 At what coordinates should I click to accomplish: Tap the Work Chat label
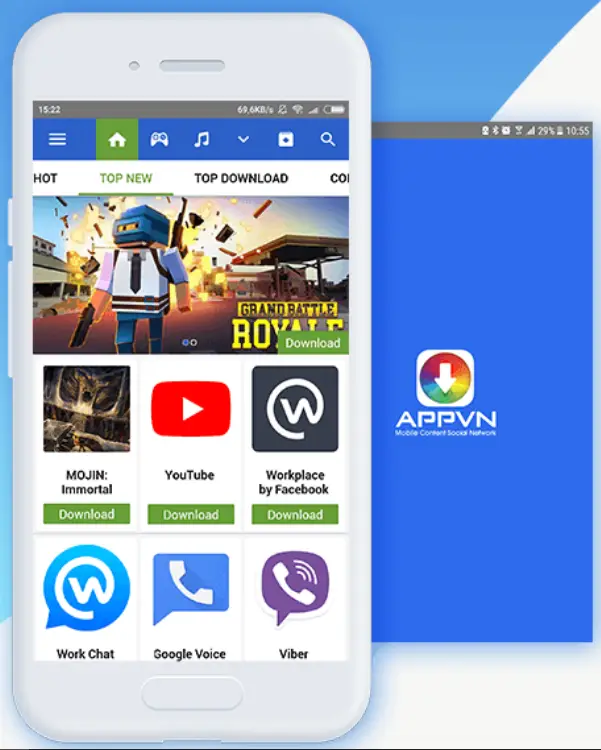pyautogui.click(x=86, y=654)
